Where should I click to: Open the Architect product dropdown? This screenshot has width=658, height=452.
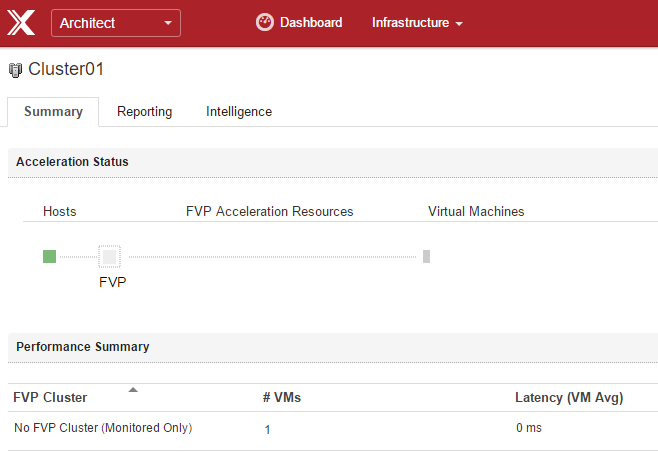(116, 23)
